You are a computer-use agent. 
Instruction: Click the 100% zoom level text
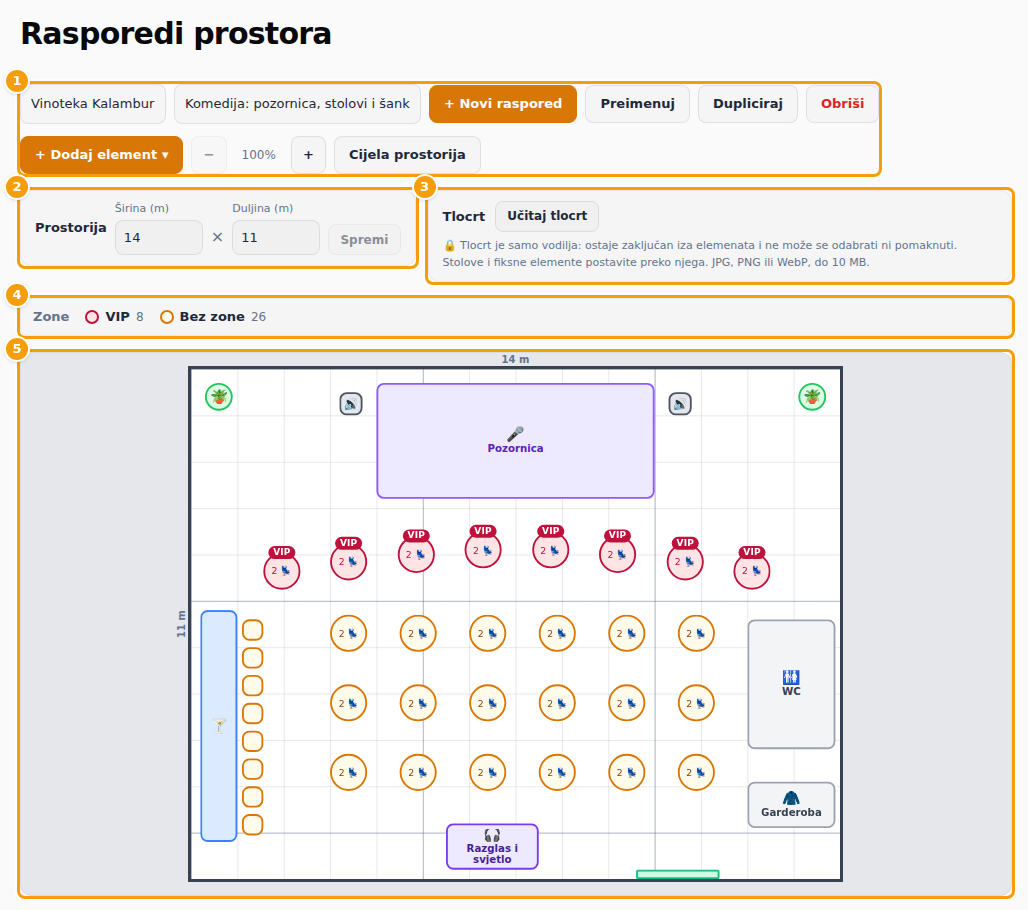(259, 155)
